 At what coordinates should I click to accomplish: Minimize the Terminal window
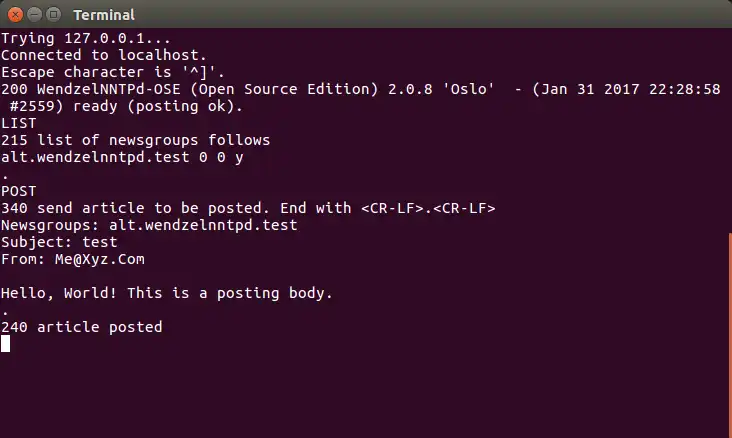click(35, 15)
